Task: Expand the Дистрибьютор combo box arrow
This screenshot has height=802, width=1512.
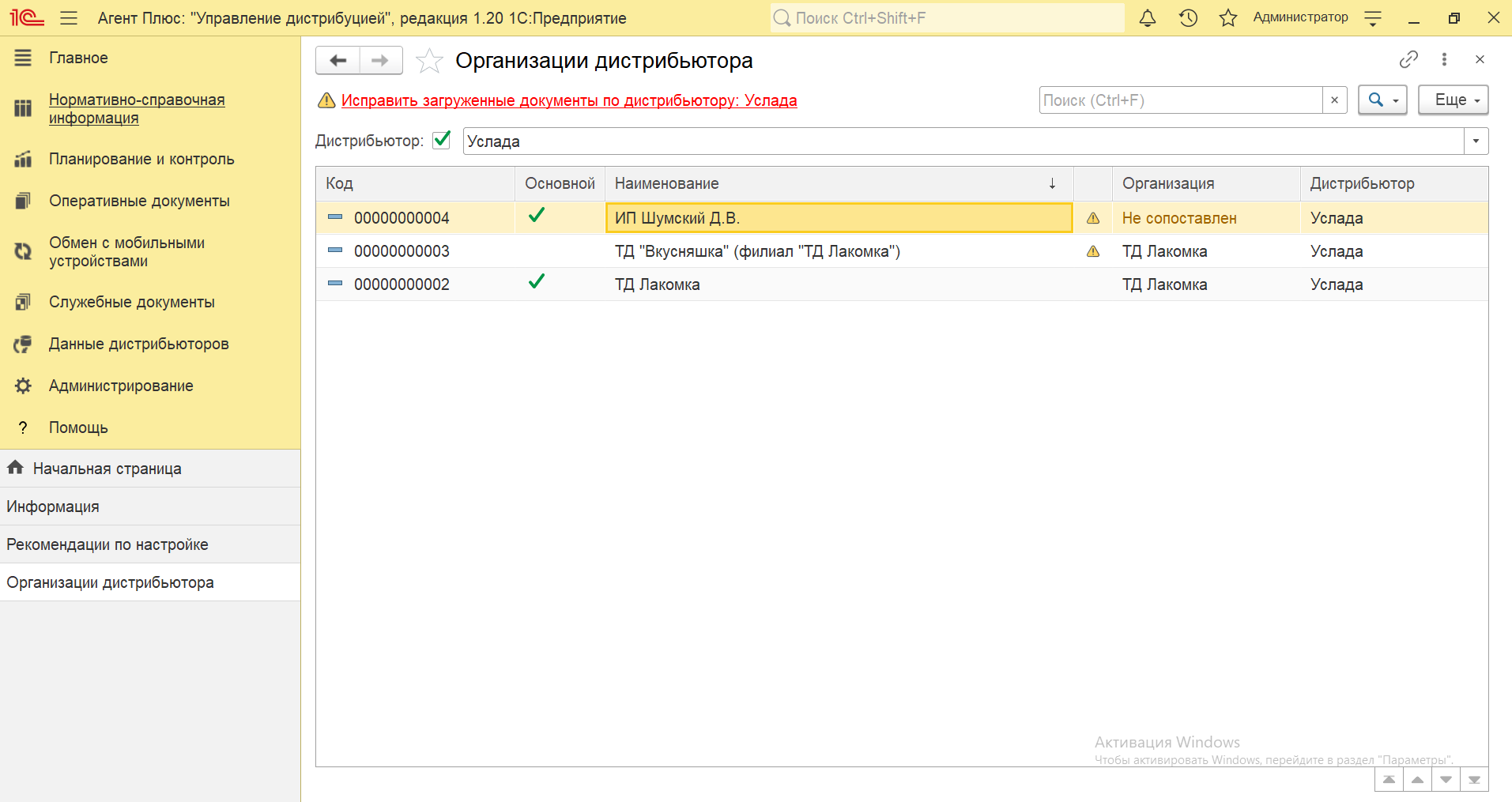Action: click(x=1476, y=141)
